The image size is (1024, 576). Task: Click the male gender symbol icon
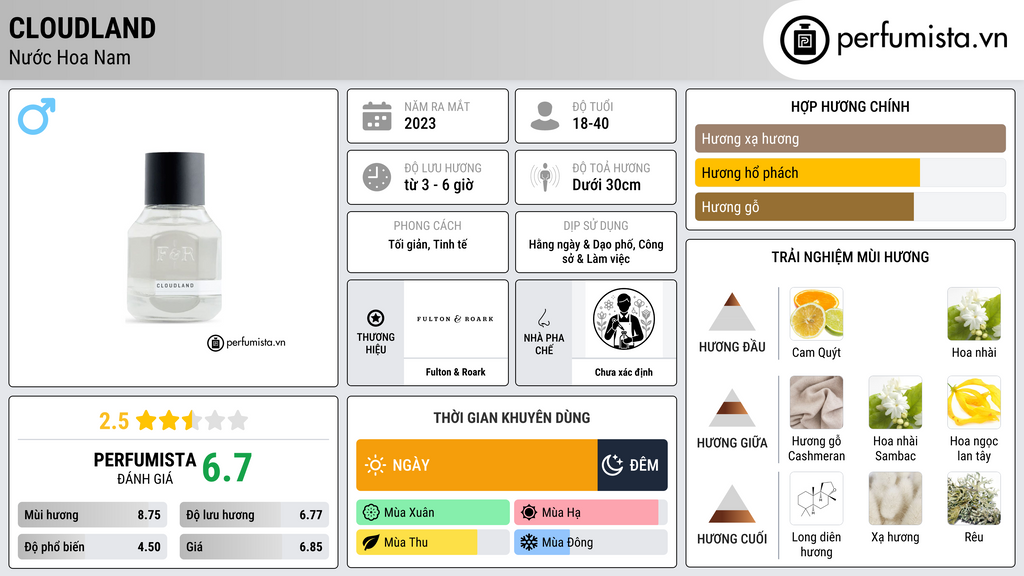pyautogui.click(x=37, y=116)
